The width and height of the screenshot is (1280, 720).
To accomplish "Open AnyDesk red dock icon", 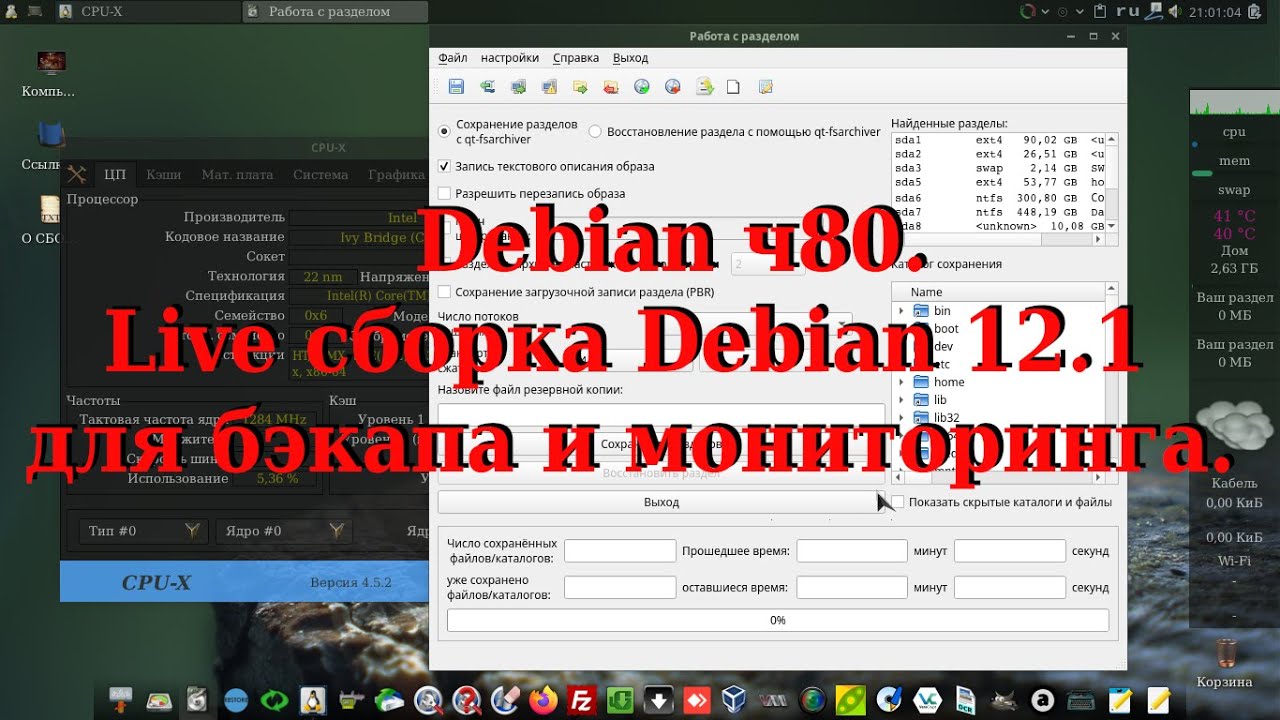I will 697,699.
